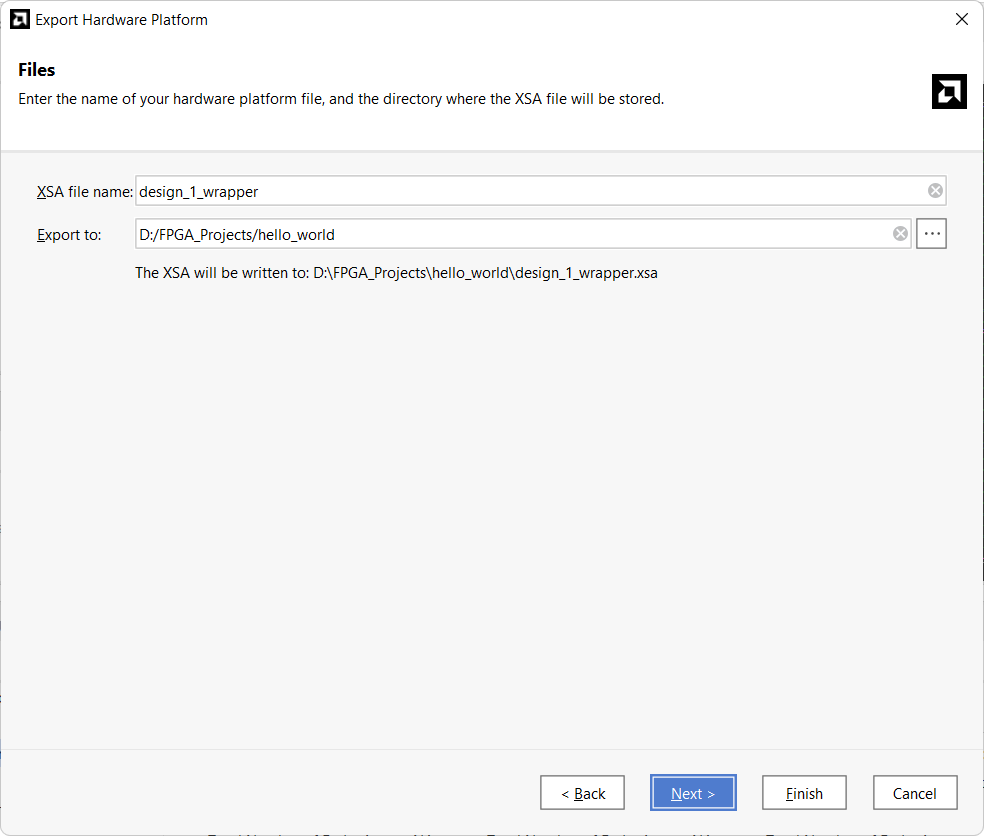Viewport: 984px width, 836px height.
Task: Click the 'XSA file name:' label
Action: pyautogui.click(x=84, y=191)
